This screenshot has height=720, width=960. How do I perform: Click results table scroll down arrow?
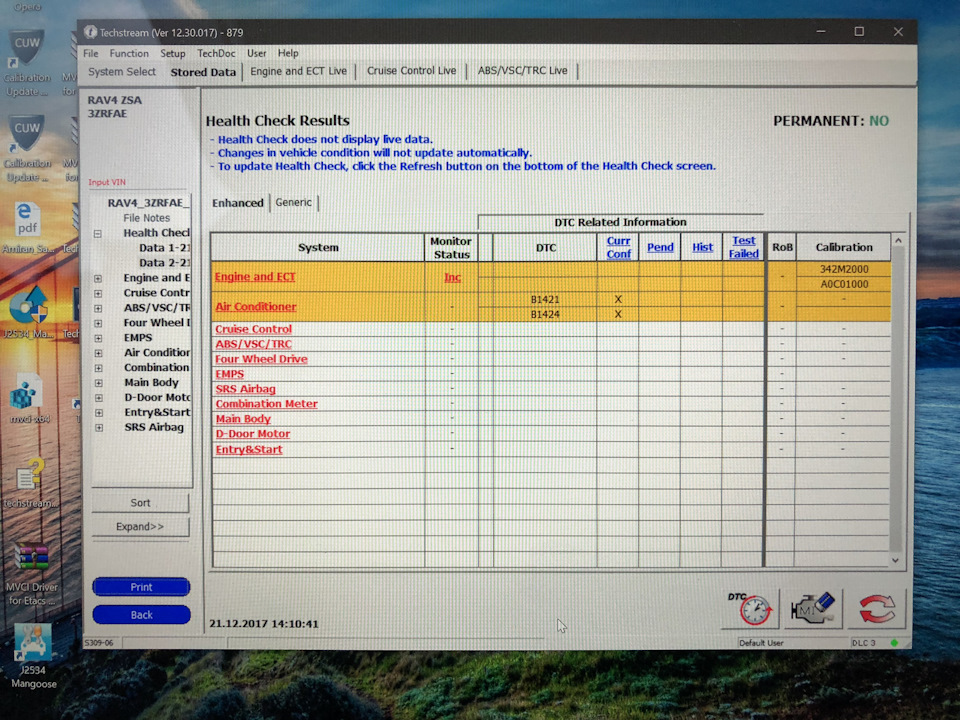pyautogui.click(x=895, y=560)
